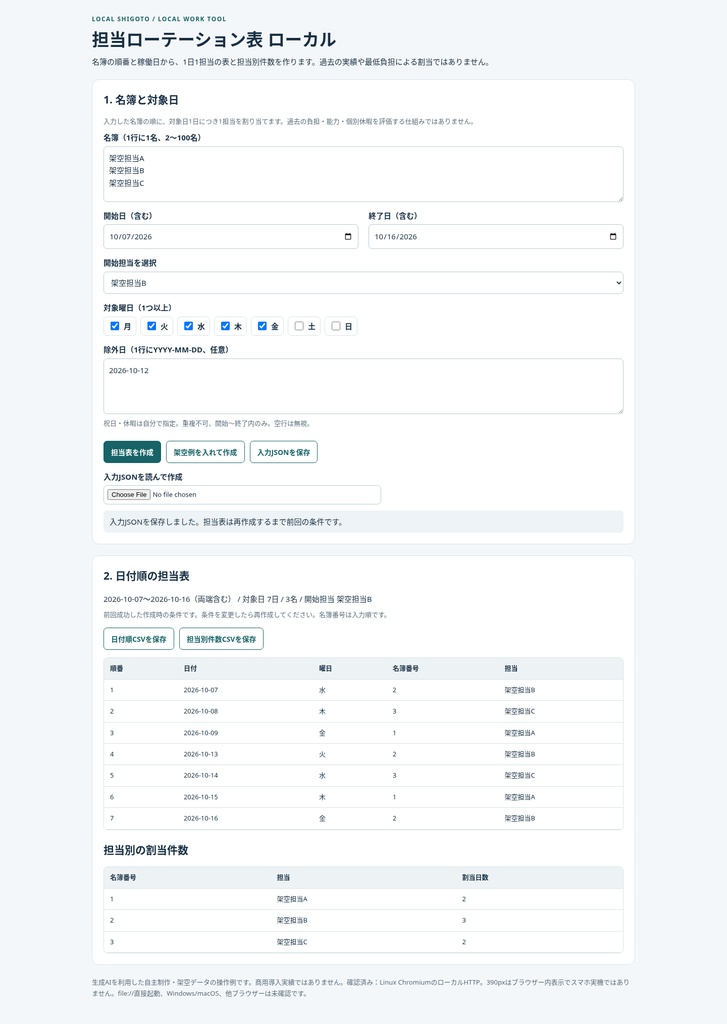Toggle the 火 weekday checkbox
The image size is (727, 1024).
pos(152,326)
